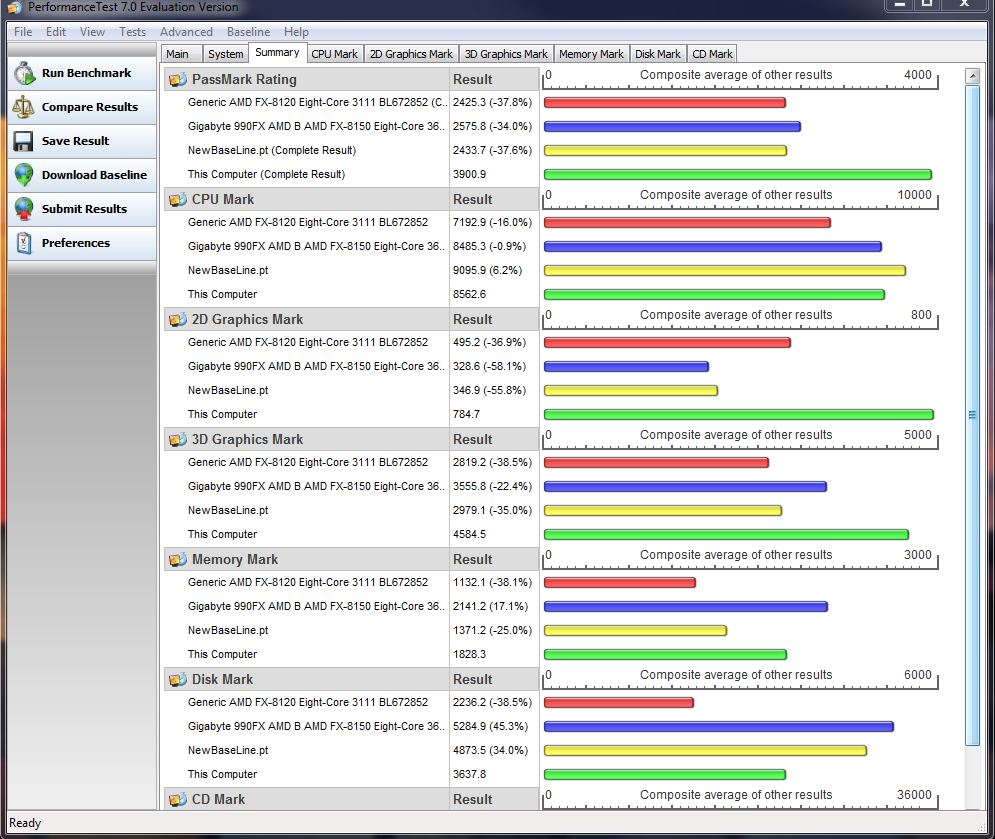Open the View menu
This screenshot has height=839, width=995.
click(92, 32)
